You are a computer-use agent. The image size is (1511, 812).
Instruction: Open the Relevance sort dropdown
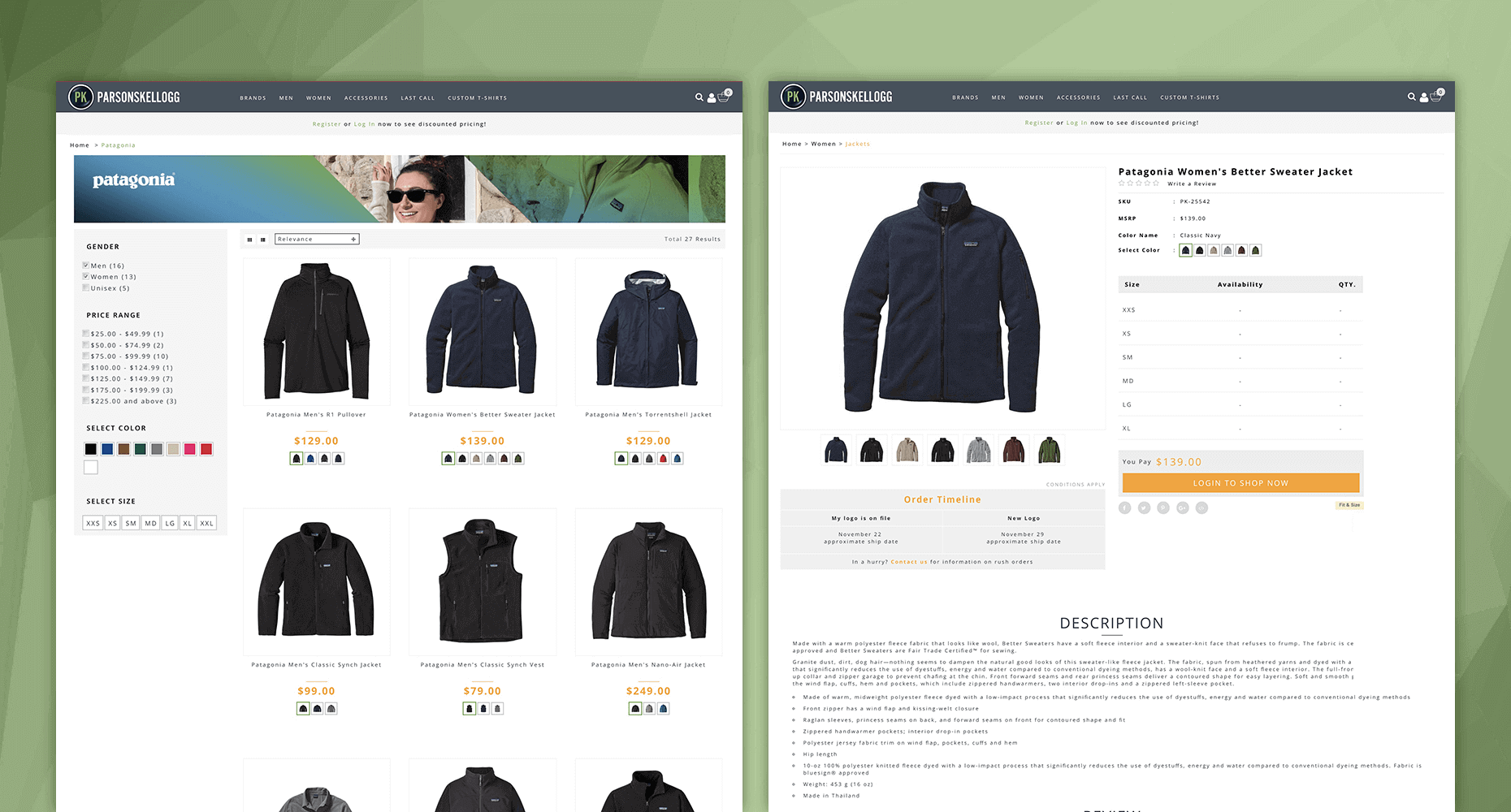pos(317,240)
